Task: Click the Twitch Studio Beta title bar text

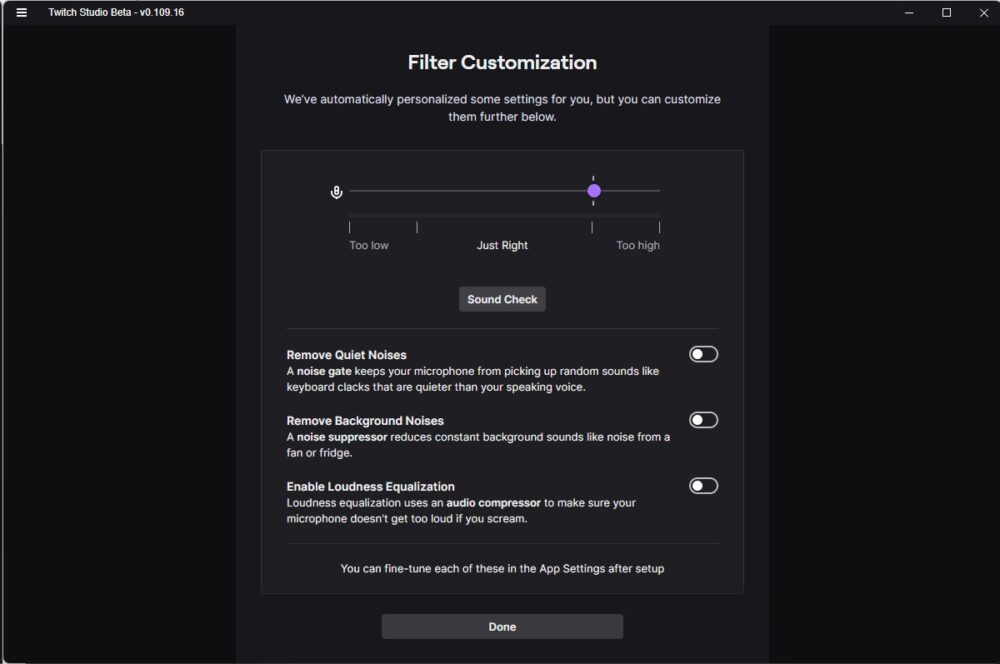Action: point(116,12)
